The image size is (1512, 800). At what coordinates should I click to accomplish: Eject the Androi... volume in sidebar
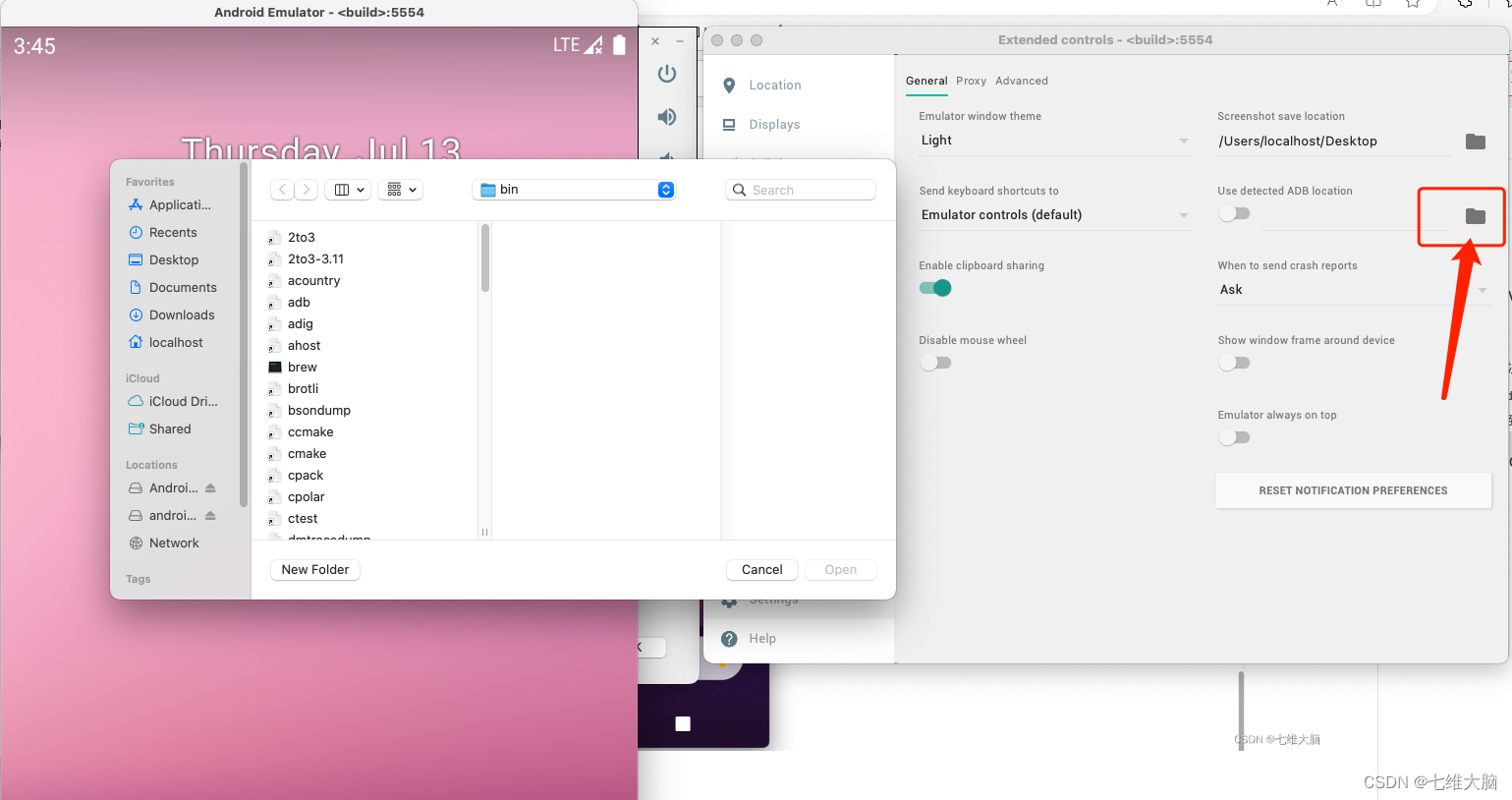coord(210,488)
